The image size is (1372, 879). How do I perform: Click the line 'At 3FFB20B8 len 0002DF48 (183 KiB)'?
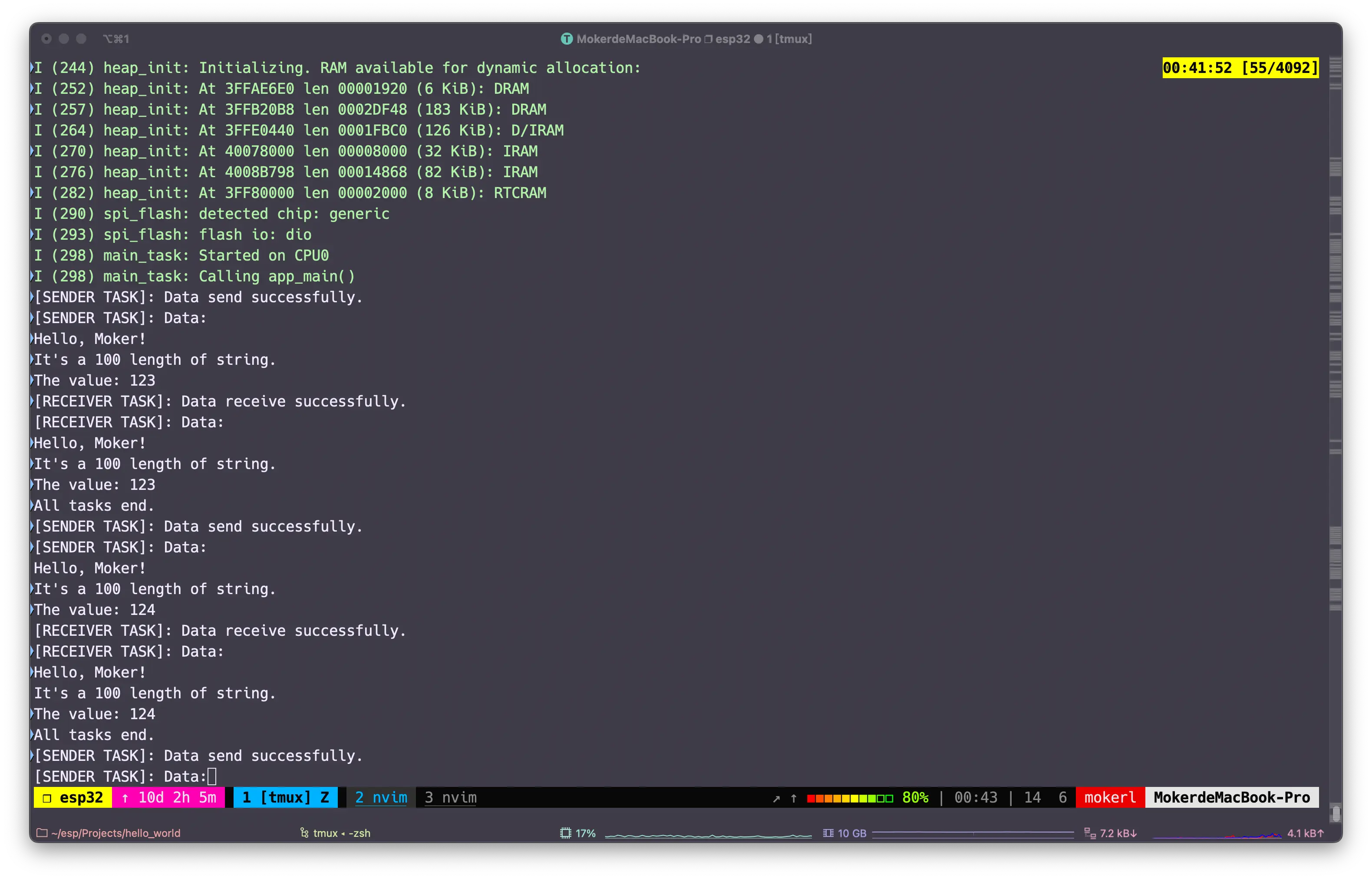click(290, 109)
